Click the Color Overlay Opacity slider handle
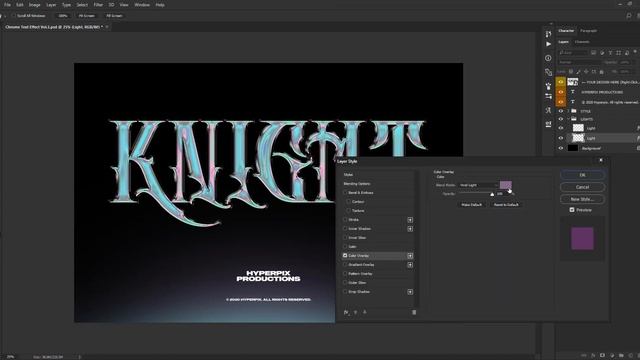 click(492, 195)
